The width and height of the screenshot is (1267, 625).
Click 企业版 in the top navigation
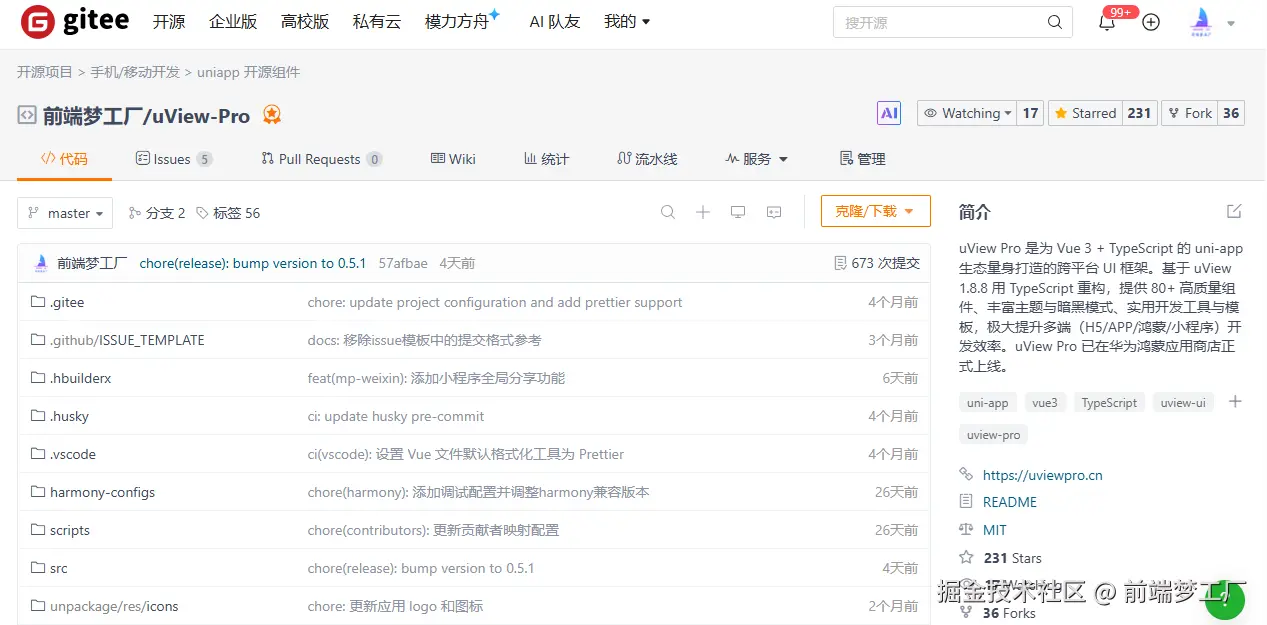coord(233,22)
